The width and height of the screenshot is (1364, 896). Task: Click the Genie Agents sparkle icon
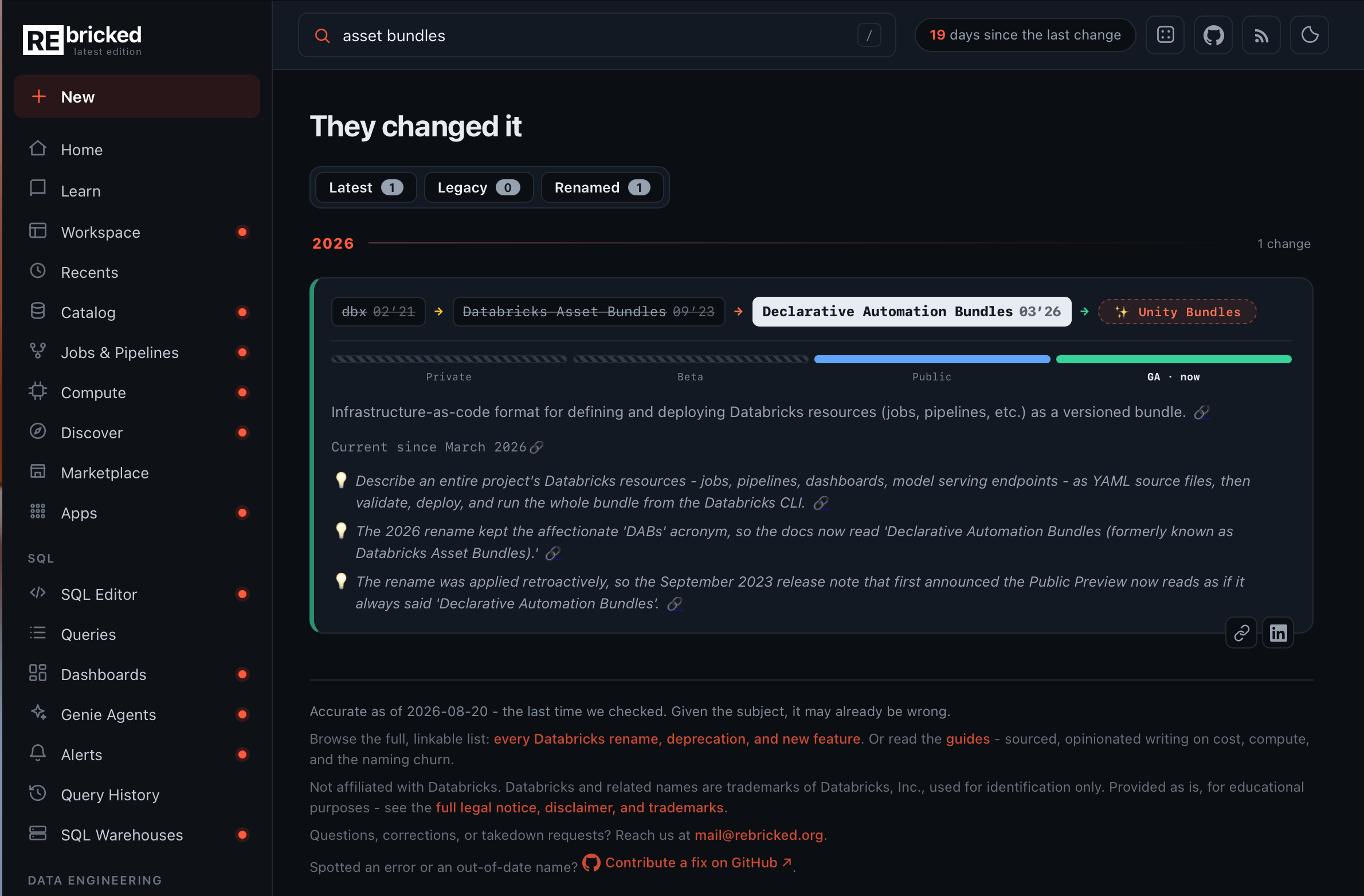(x=38, y=713)
